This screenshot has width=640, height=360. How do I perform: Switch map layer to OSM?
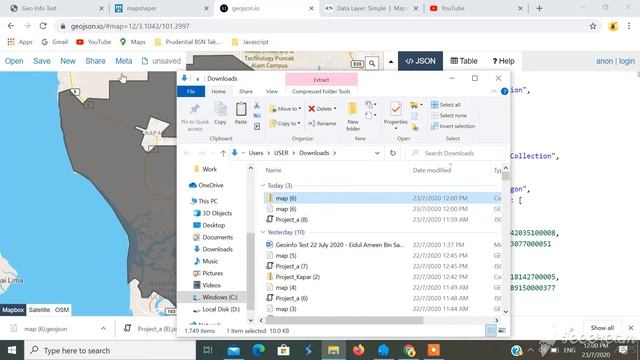point(62,310)
